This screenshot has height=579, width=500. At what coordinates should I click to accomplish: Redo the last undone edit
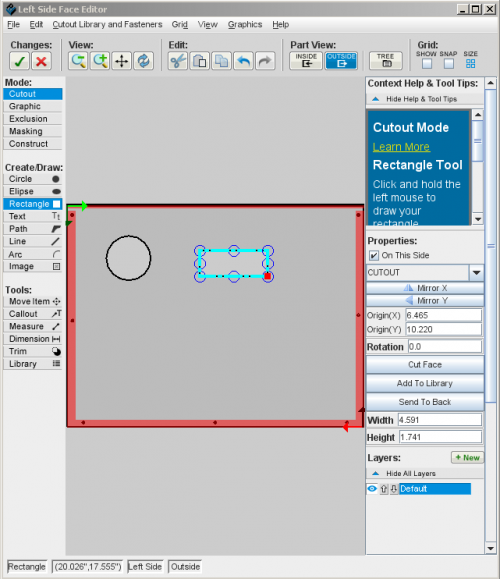point(265,61)
